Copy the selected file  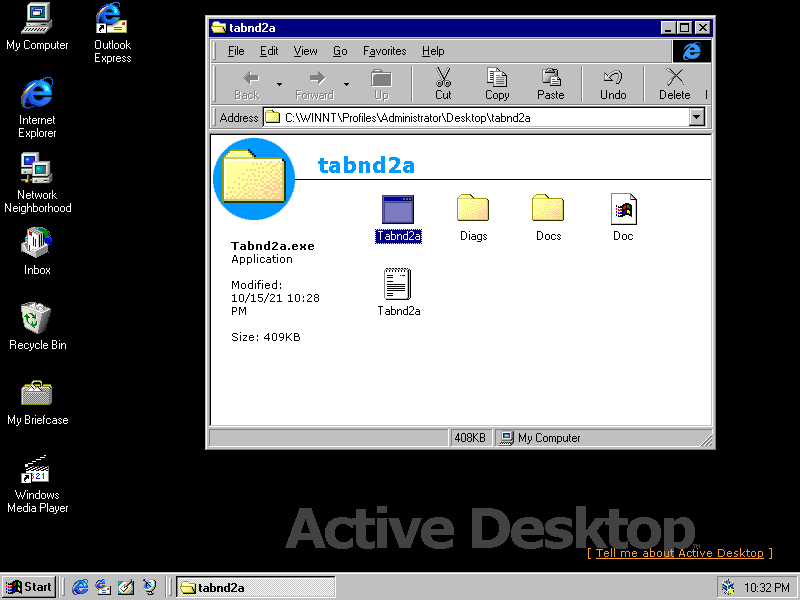click(497, 84)
